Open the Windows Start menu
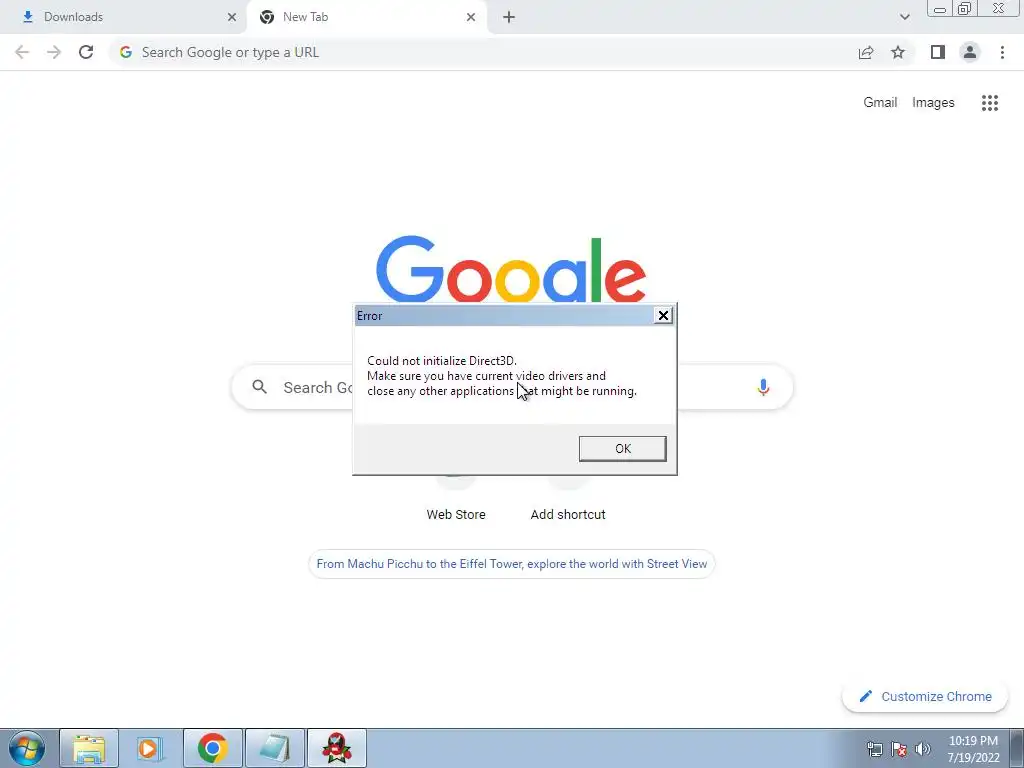 click(x=26, y=748)
